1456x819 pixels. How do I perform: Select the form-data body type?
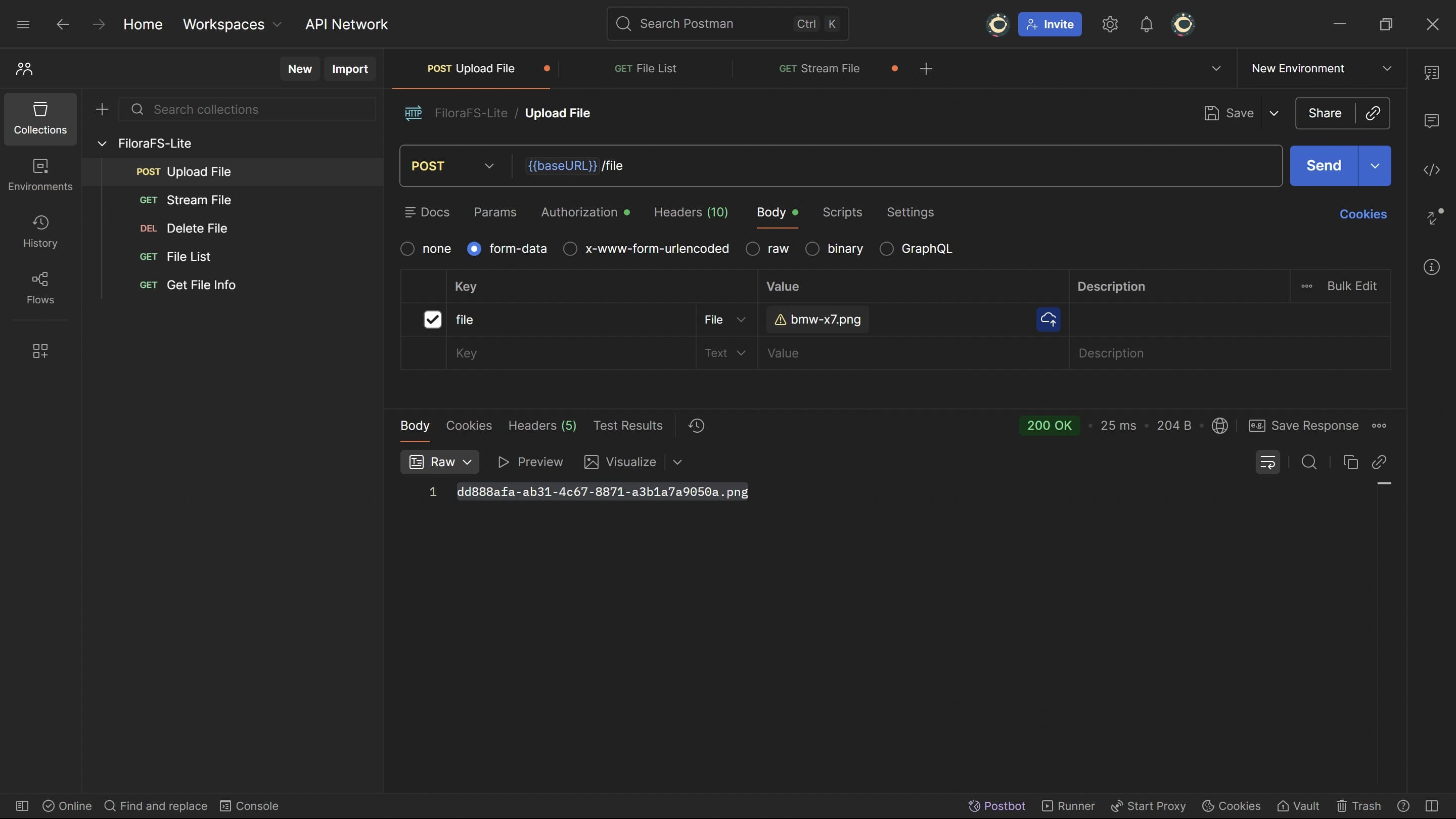(474, 249)
